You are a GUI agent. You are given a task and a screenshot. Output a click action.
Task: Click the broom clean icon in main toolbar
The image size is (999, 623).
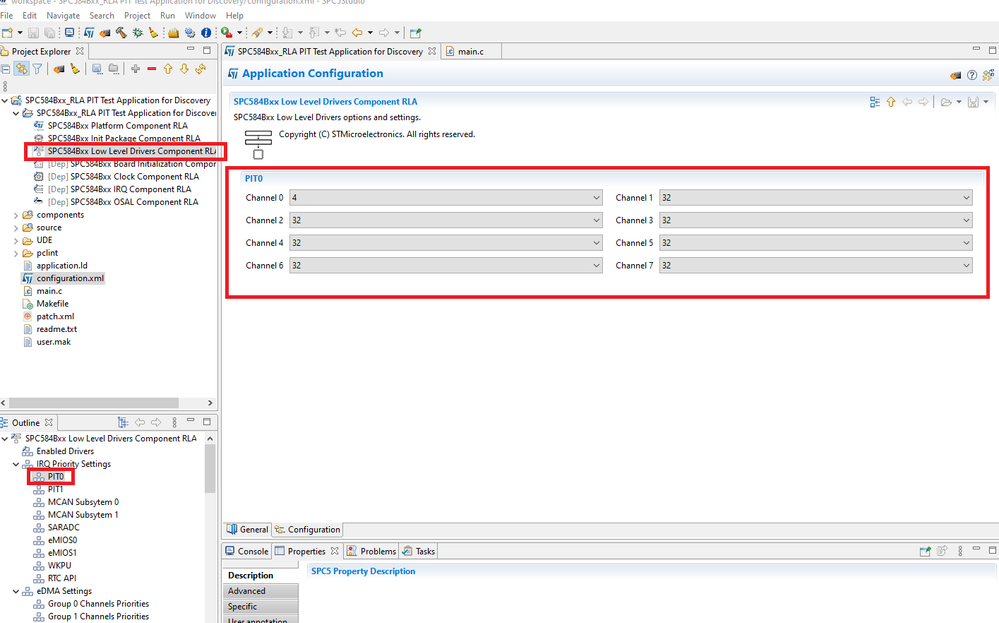[153, 32]
